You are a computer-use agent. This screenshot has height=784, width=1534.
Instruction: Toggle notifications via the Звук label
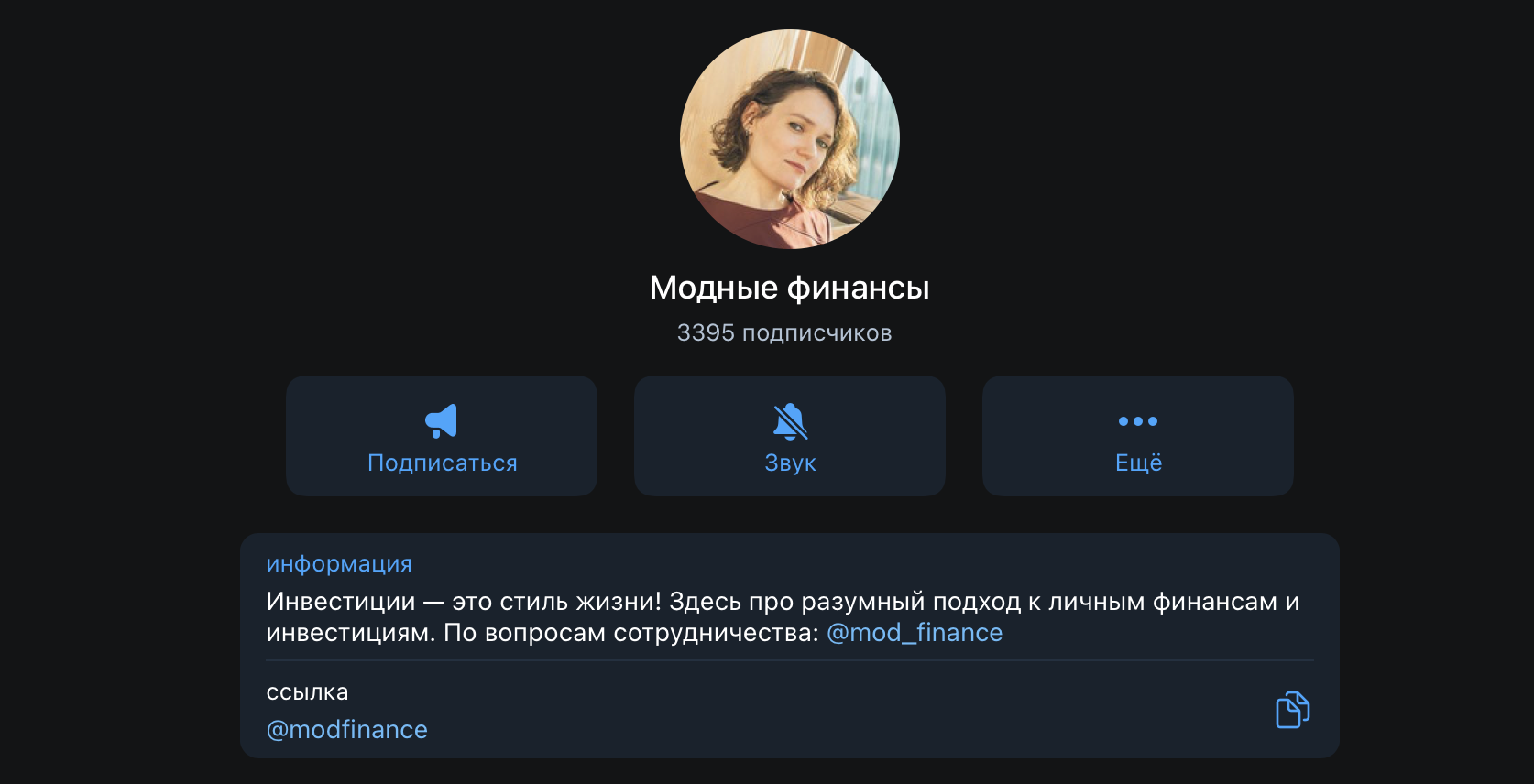point(790,463)
